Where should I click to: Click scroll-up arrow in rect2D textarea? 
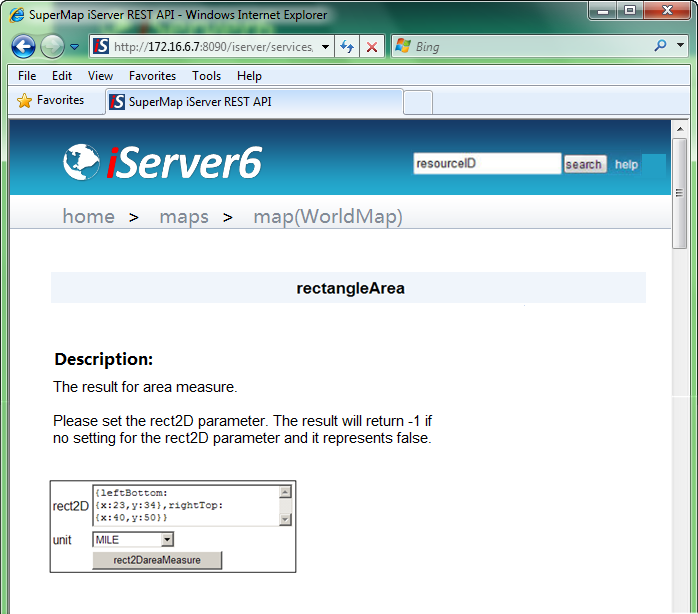(x=285, y=492)
